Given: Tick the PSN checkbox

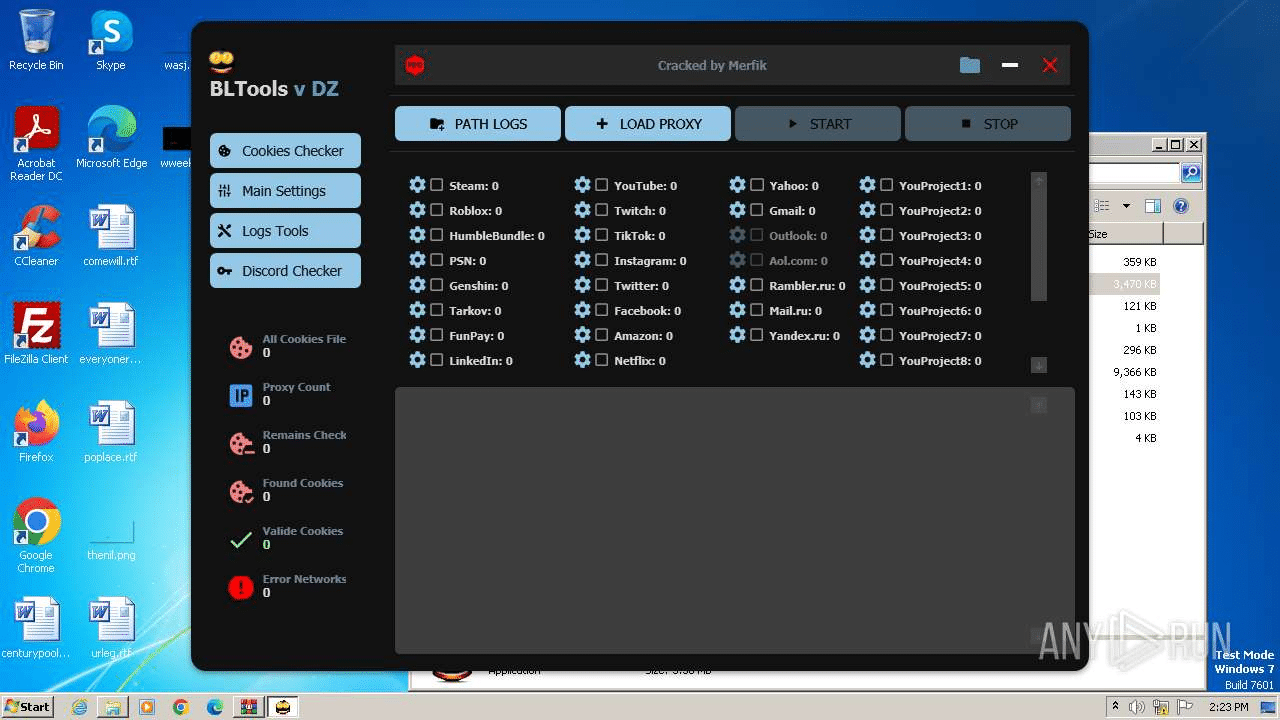Looking at the screenshot, I should click(436, 260).
